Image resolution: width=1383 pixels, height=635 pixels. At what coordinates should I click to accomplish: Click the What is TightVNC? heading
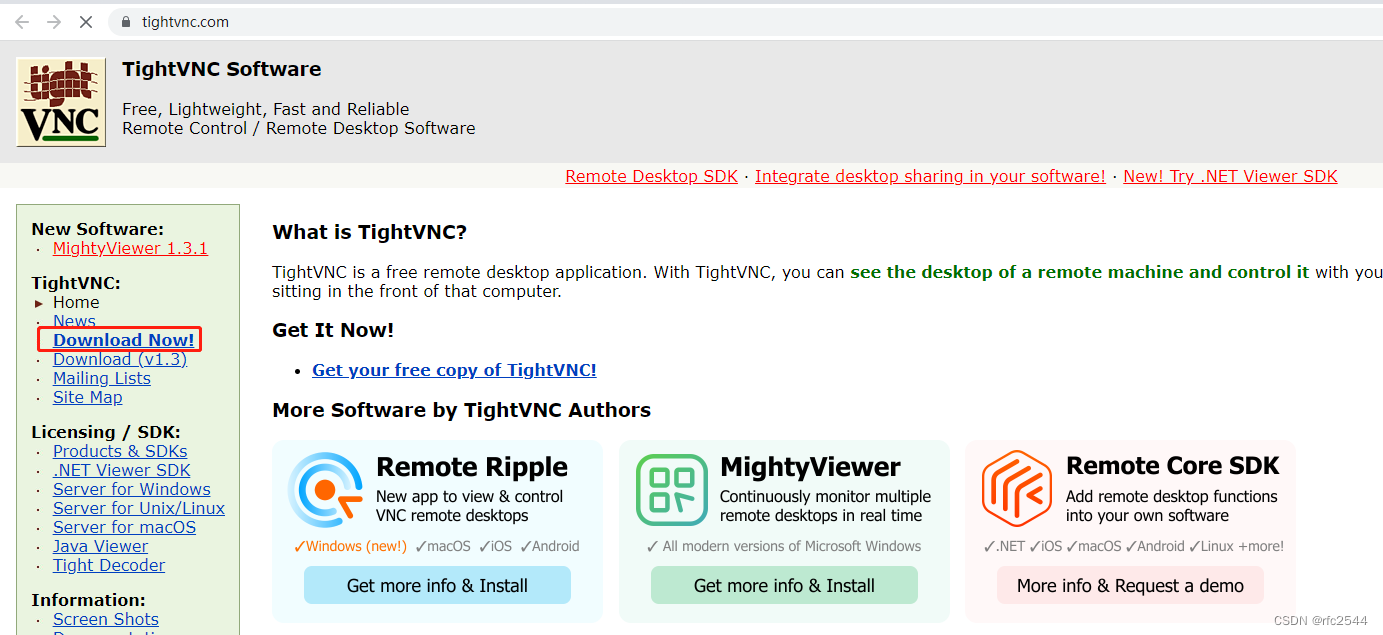tap(370, 232)
